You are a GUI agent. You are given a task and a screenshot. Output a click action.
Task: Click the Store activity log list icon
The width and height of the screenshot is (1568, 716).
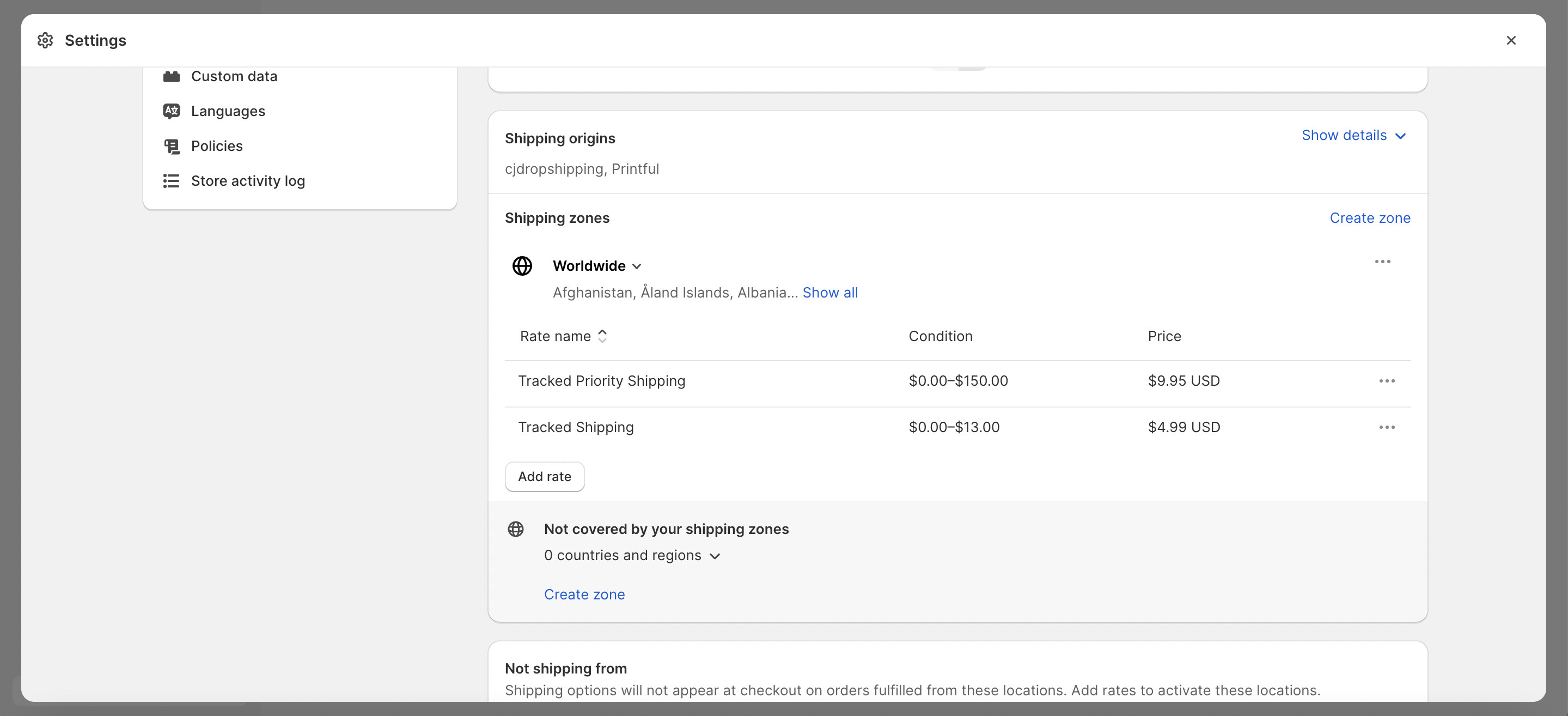[171, 181]
